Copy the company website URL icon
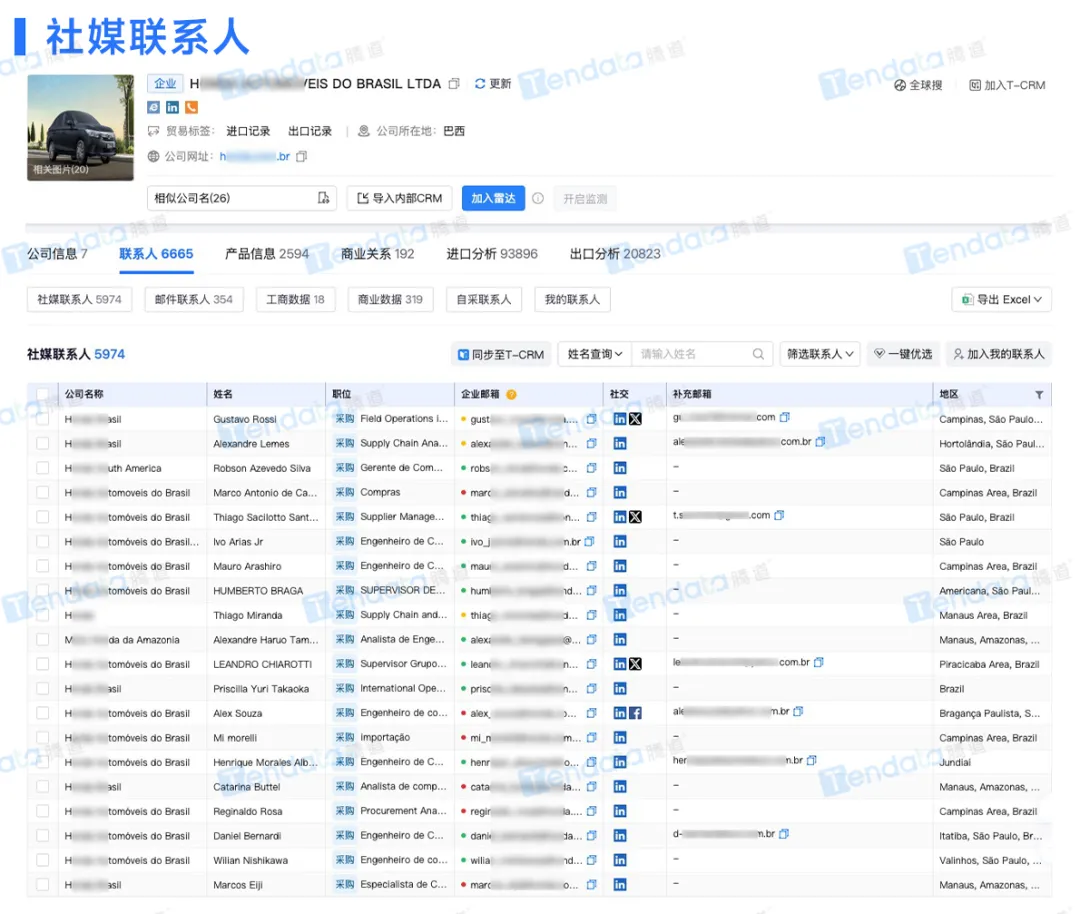Image resolution: width=1080 pixels, height=914 pixels. 302,156
